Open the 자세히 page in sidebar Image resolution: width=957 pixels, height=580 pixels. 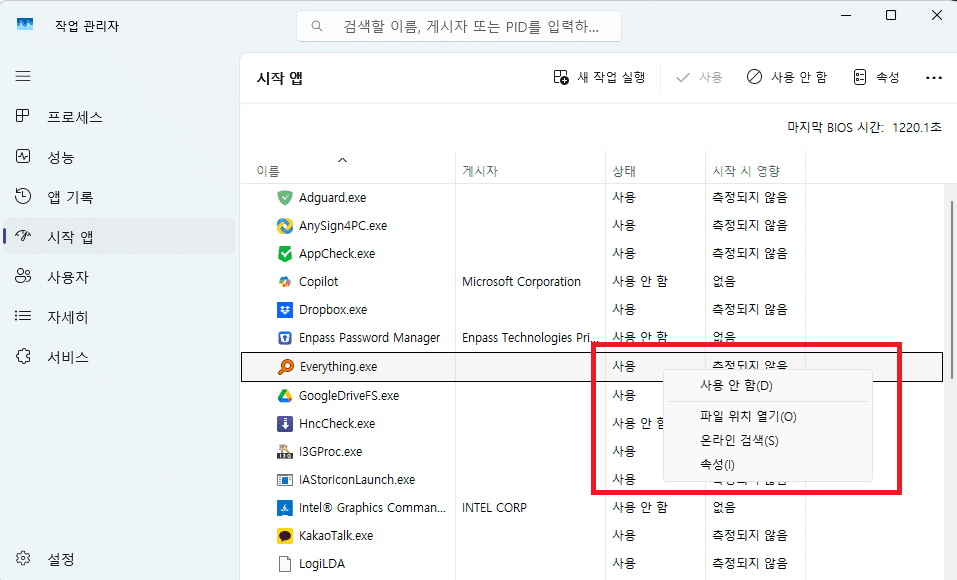[x=119, y=316]
